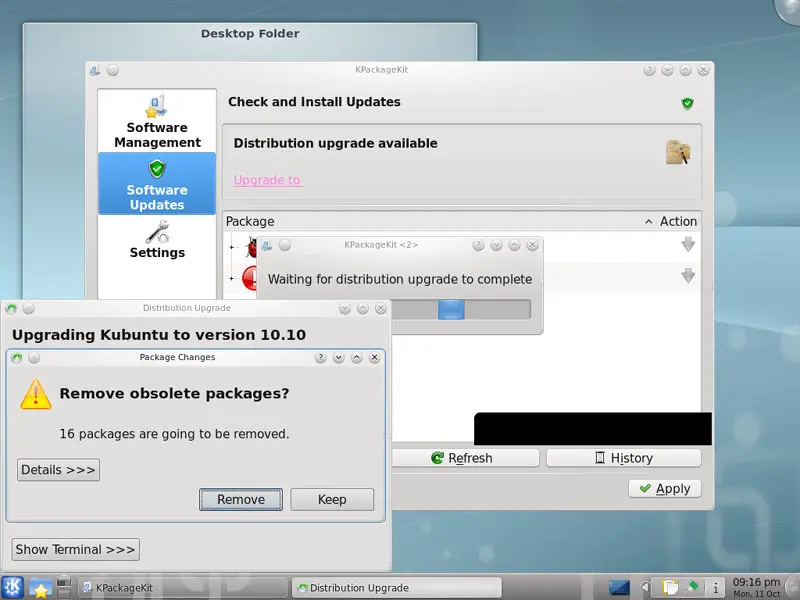Click the Software Management star package icon
The image size is (800, 600).
(156, 106)
